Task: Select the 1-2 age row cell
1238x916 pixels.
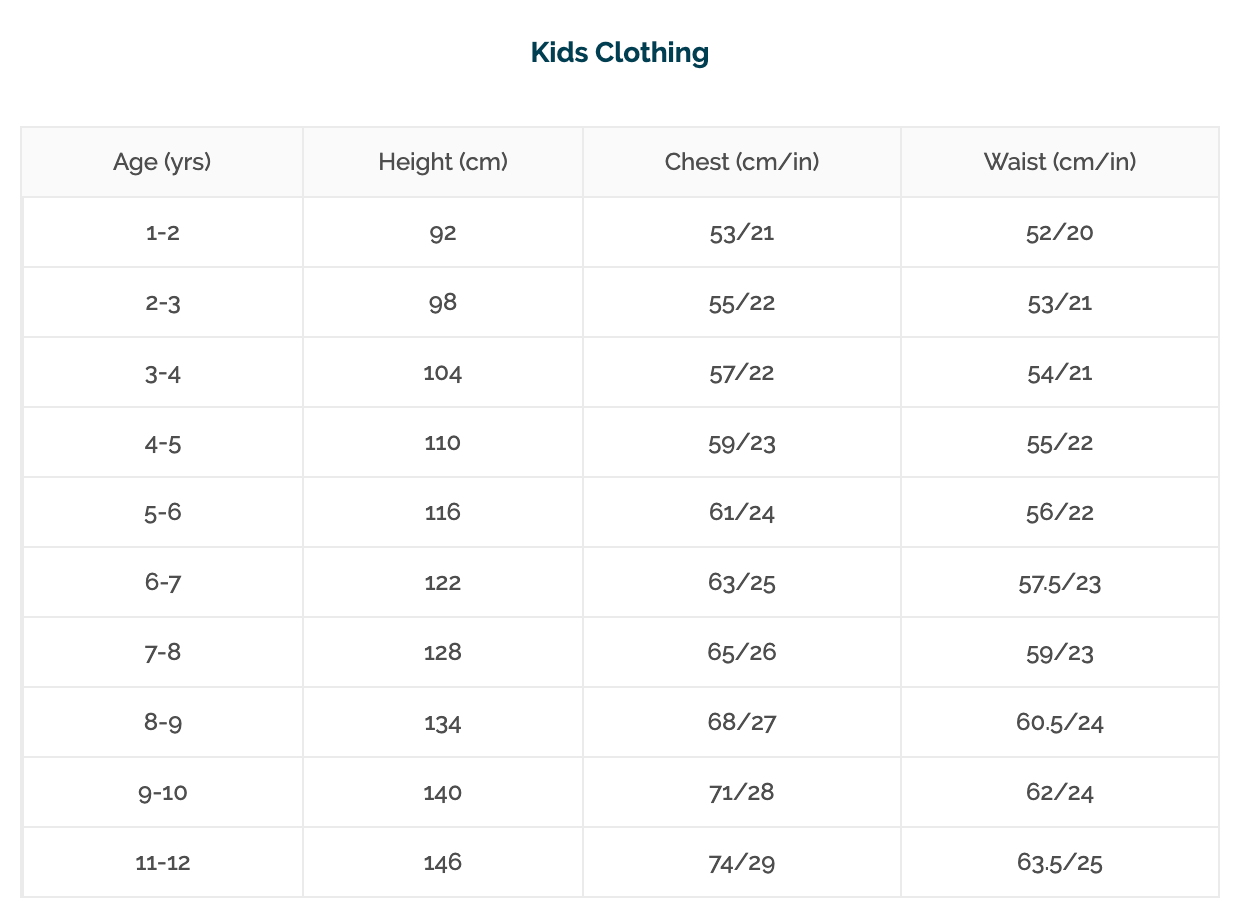Action: click(x=162, y=232)
